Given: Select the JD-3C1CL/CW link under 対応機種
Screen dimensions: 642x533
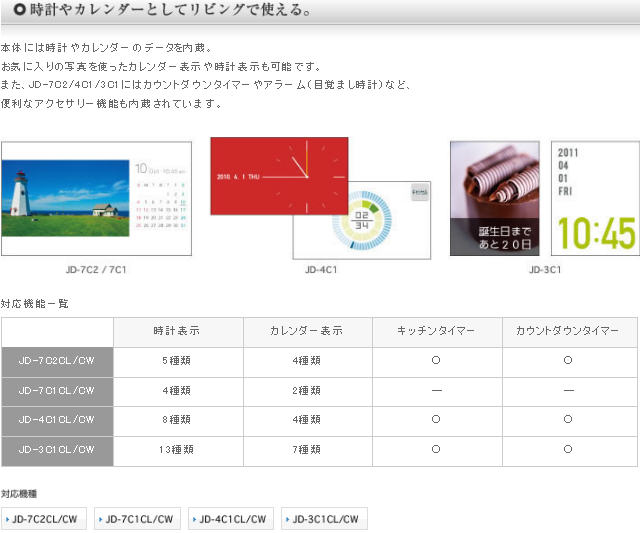Looking at the screenshot, I should (x=324, y=519).
